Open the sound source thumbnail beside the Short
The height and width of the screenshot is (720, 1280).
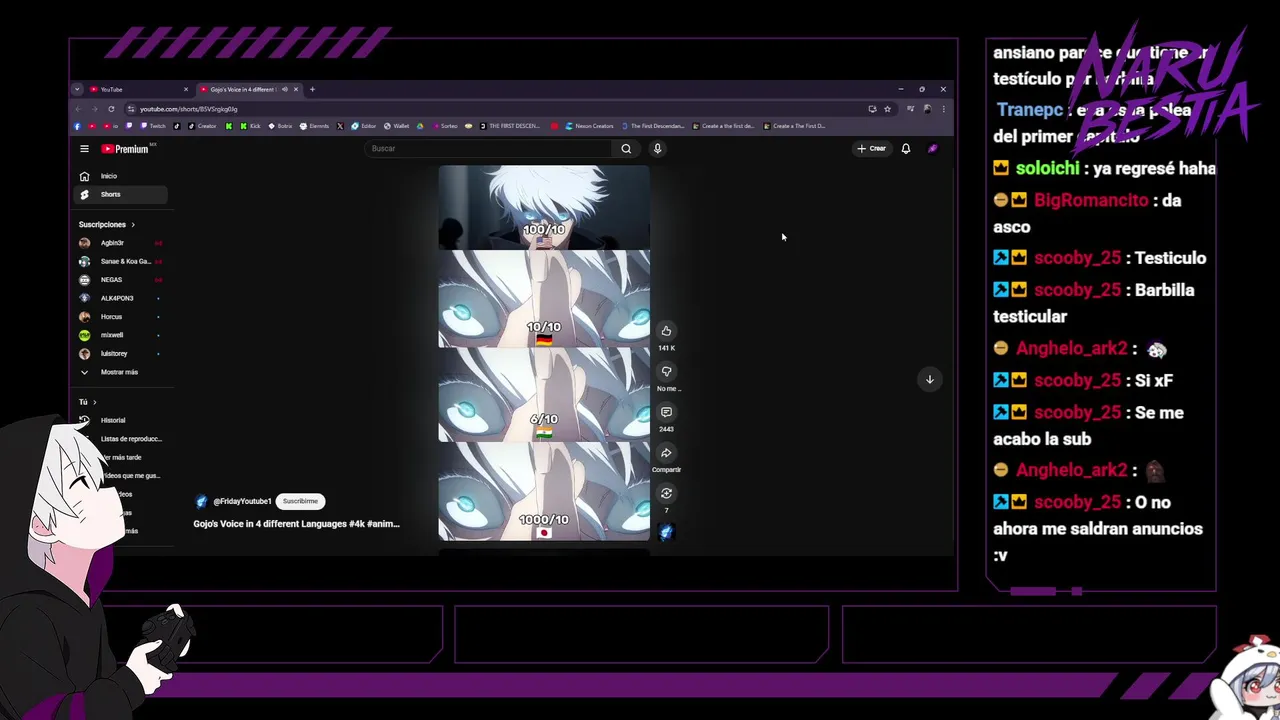tap(666, 532)
